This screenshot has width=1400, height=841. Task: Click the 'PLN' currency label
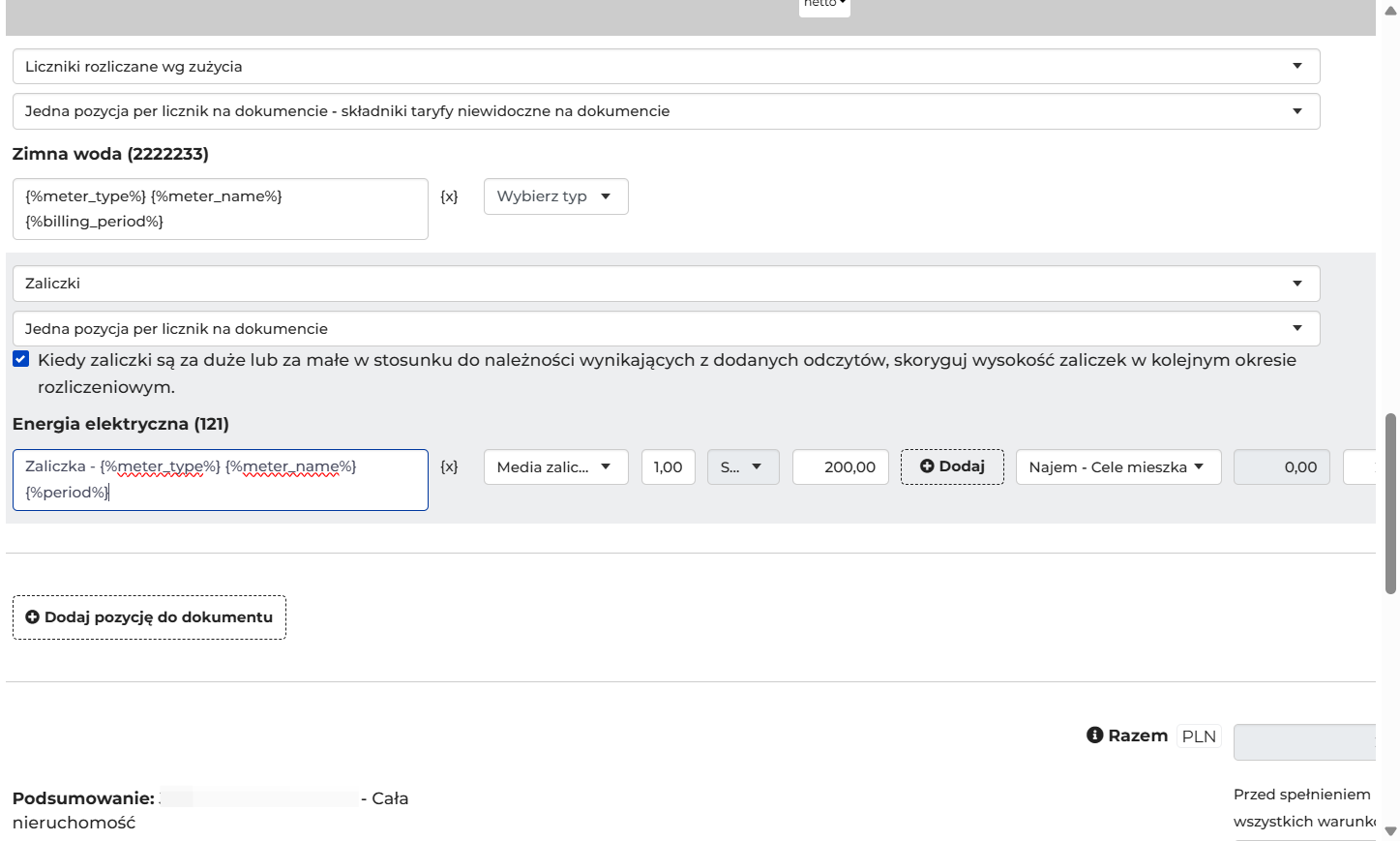click(1199, 736)
